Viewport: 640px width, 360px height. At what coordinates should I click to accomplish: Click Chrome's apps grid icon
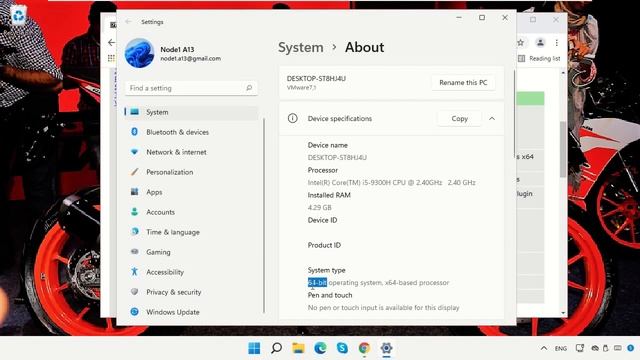click(111, 58)
